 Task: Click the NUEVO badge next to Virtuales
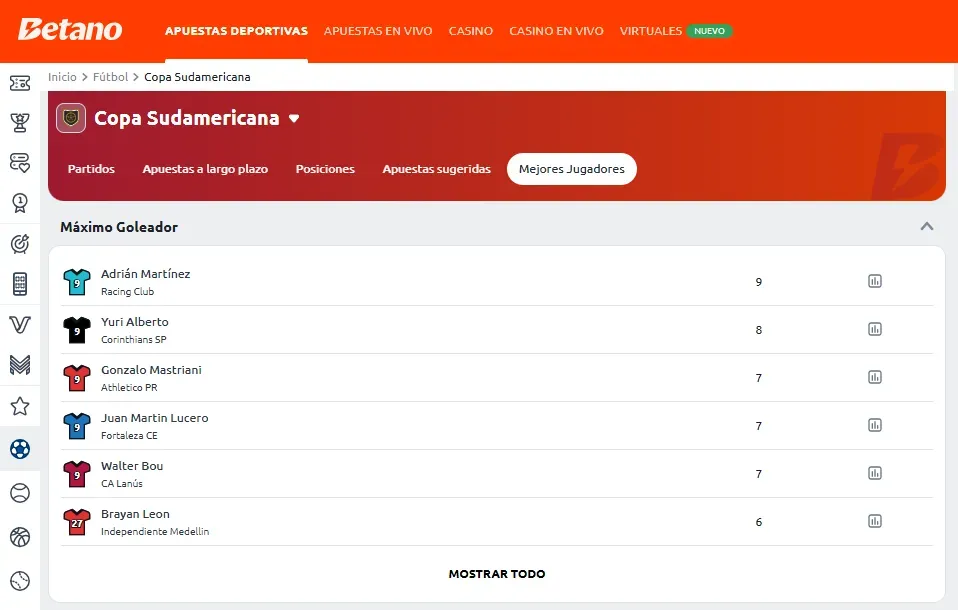709,31
